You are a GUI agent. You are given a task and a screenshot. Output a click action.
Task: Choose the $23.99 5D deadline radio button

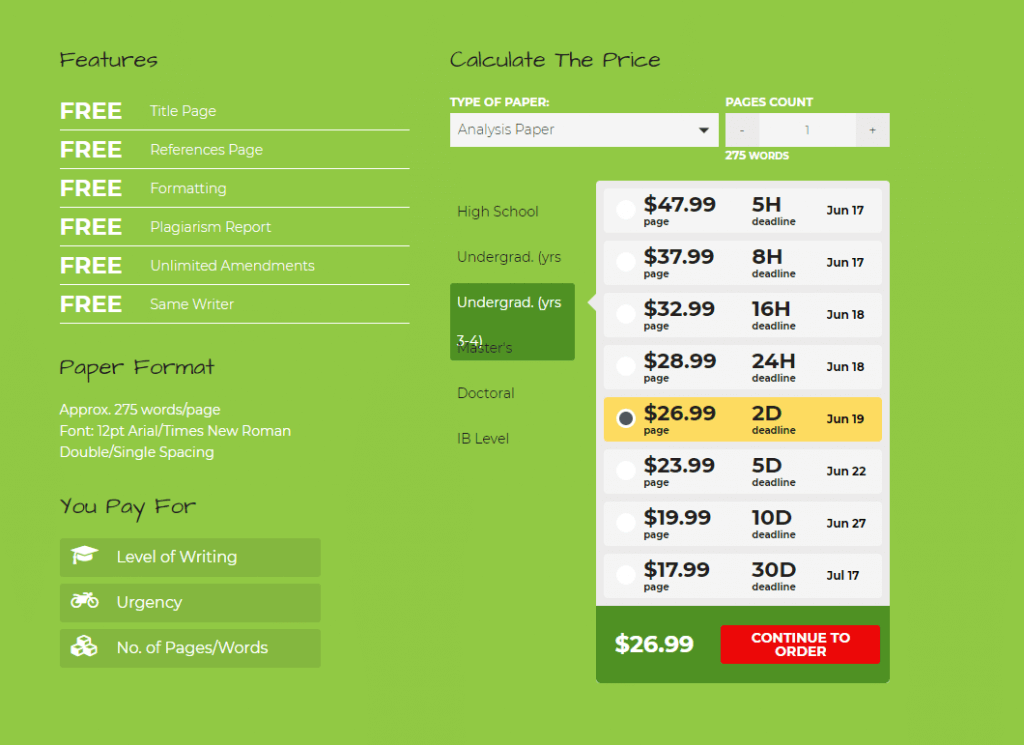pos(626,471)
